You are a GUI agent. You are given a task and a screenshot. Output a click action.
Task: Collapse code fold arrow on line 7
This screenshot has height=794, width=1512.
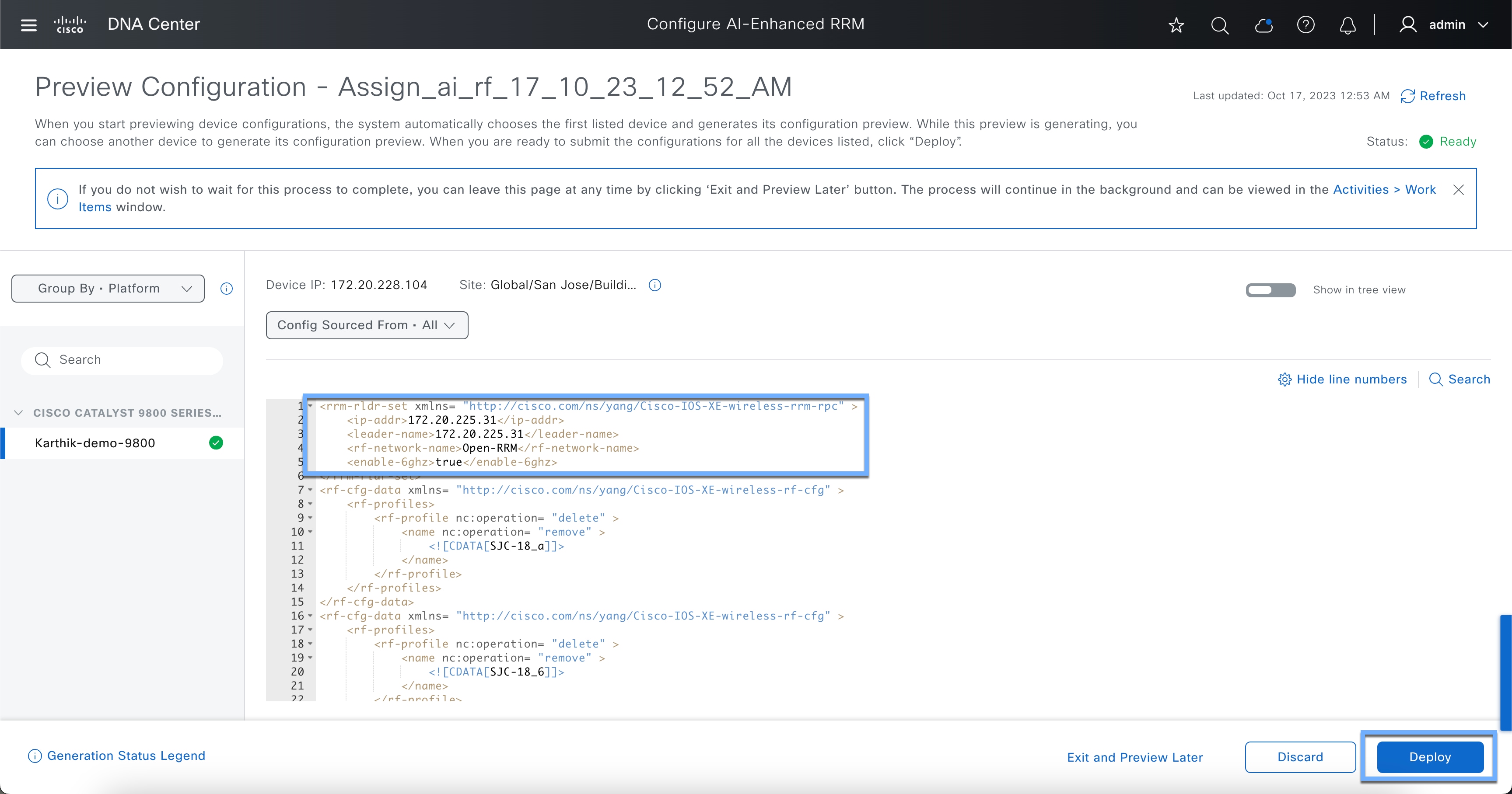tap(311, 490)
